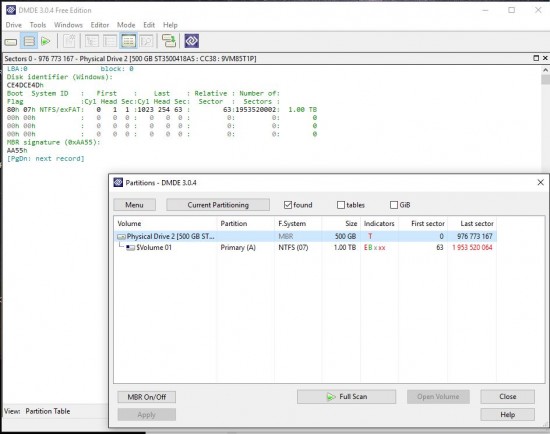This screenshot has height=434, width=550.
Task: Click the '1953520002' number of sectors value
Action: tap(256, 109)
